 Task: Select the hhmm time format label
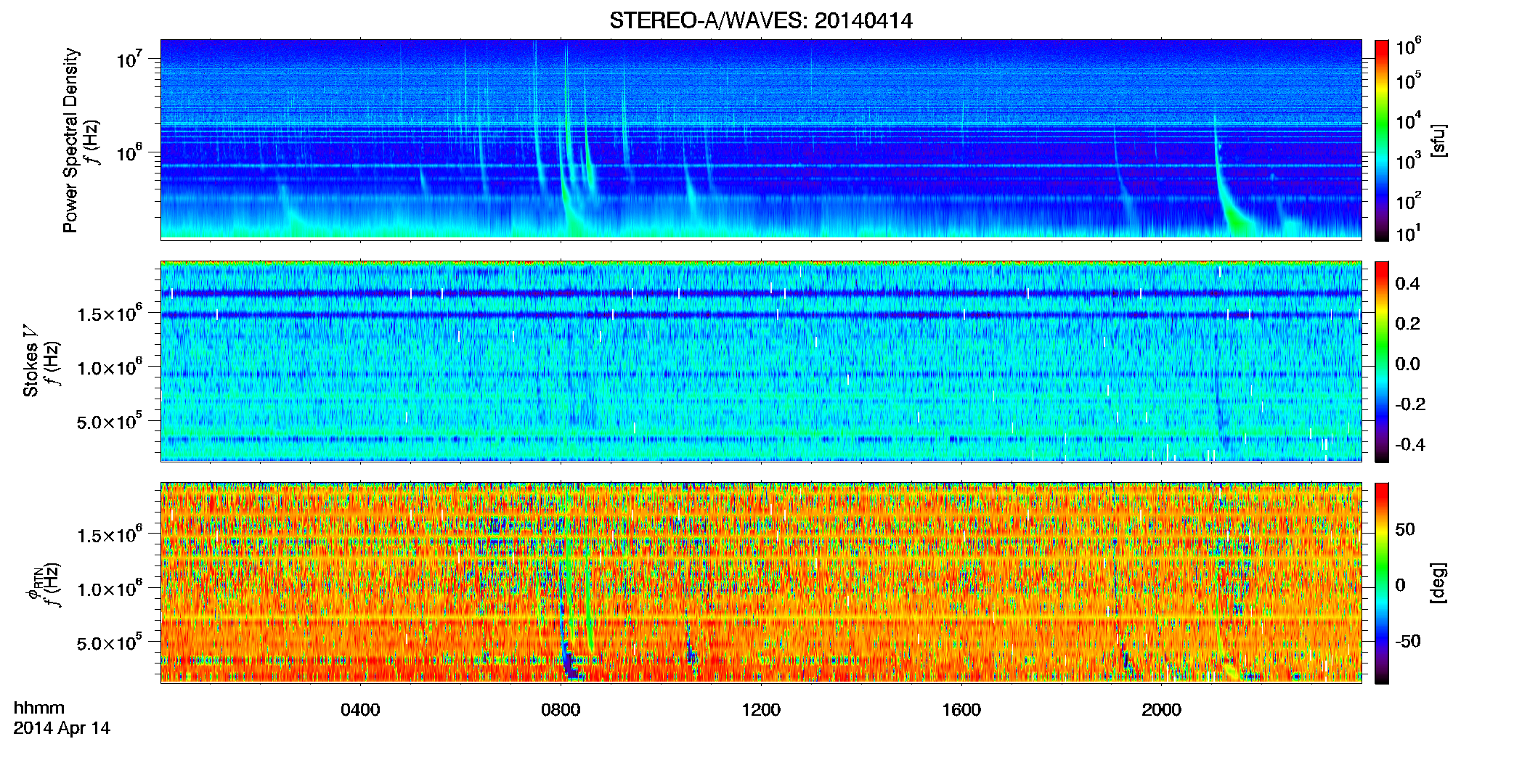tap(39, 708)
